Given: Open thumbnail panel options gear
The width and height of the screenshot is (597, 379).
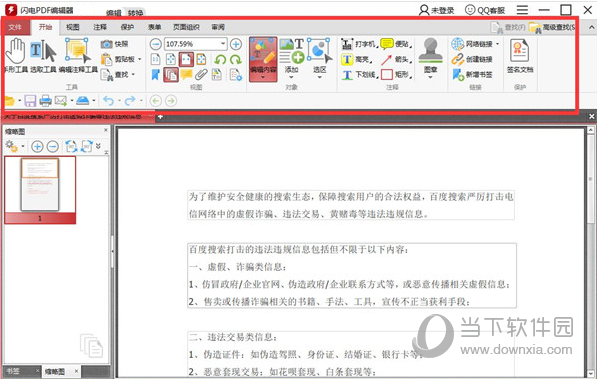Looking at the screenshot, I should pyautogui.click(x=12, y=146).
